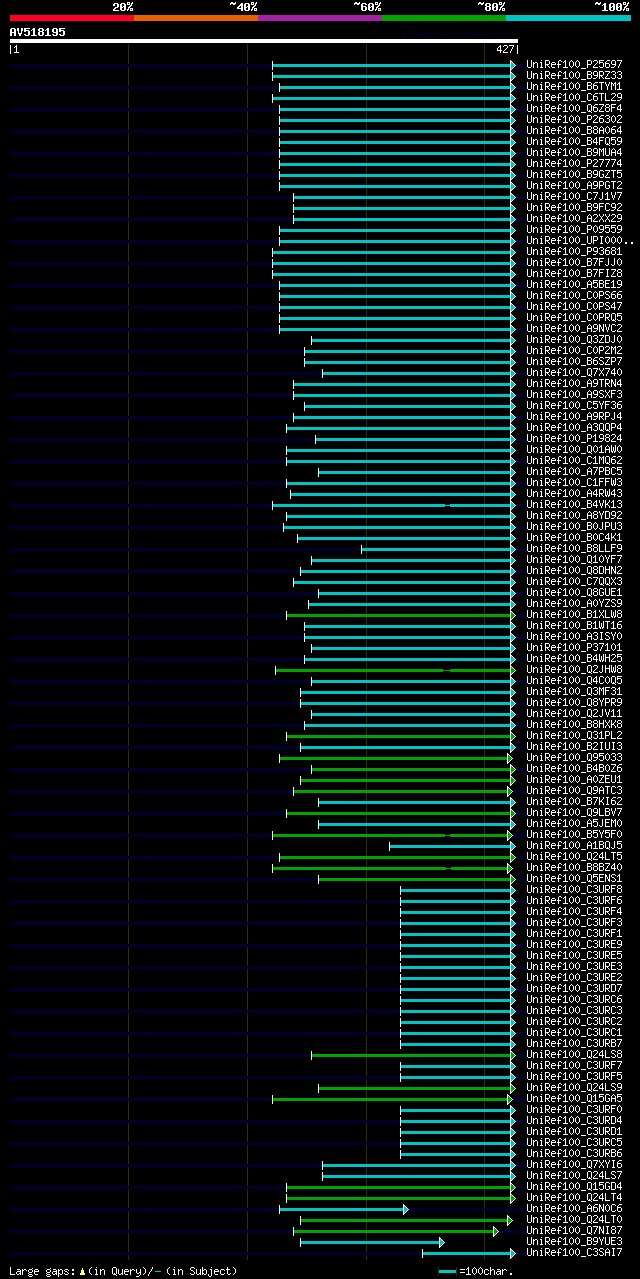The width and height of the screenshot is (640, 1279).
Task: Select label UniRef100_C3URD7
Action: point(574,988)
